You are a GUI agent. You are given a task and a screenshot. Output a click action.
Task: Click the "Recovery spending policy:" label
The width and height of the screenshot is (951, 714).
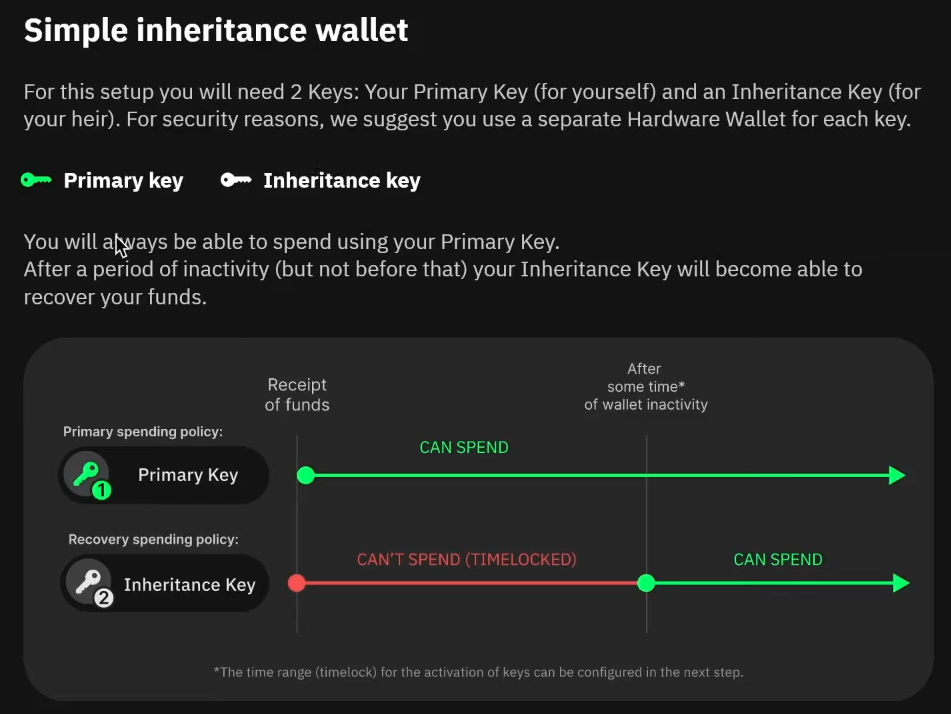(153, 540)
